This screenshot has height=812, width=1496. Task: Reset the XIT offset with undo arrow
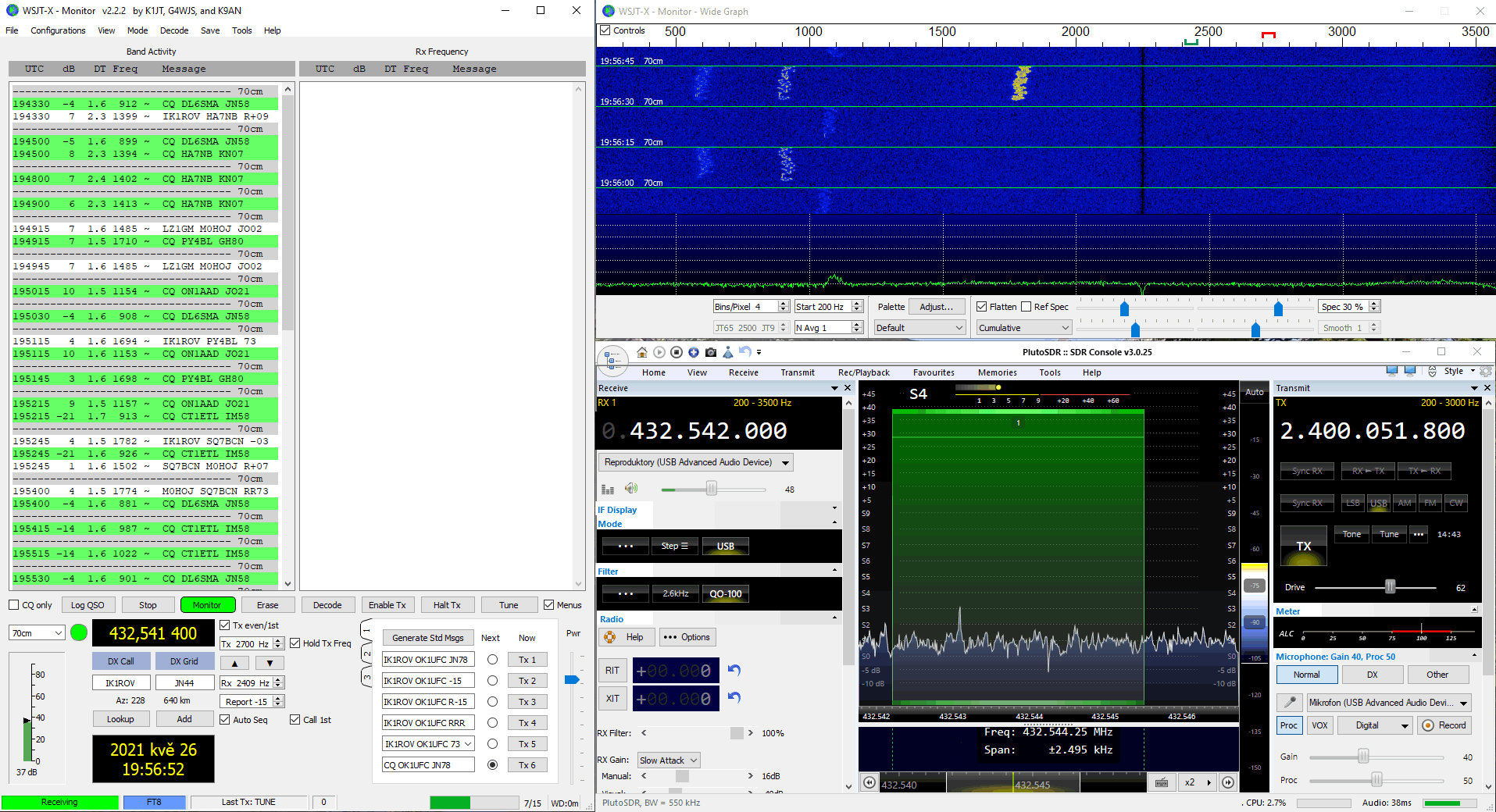coord(734,698)
